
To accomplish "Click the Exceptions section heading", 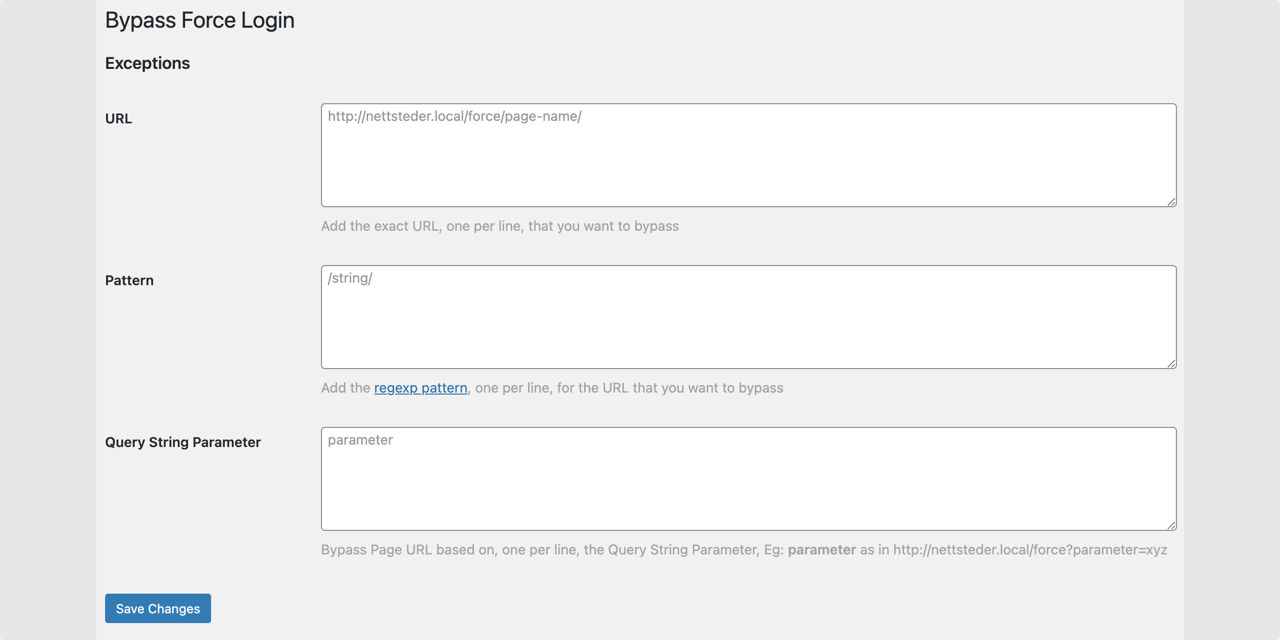I will pos(147,63).
